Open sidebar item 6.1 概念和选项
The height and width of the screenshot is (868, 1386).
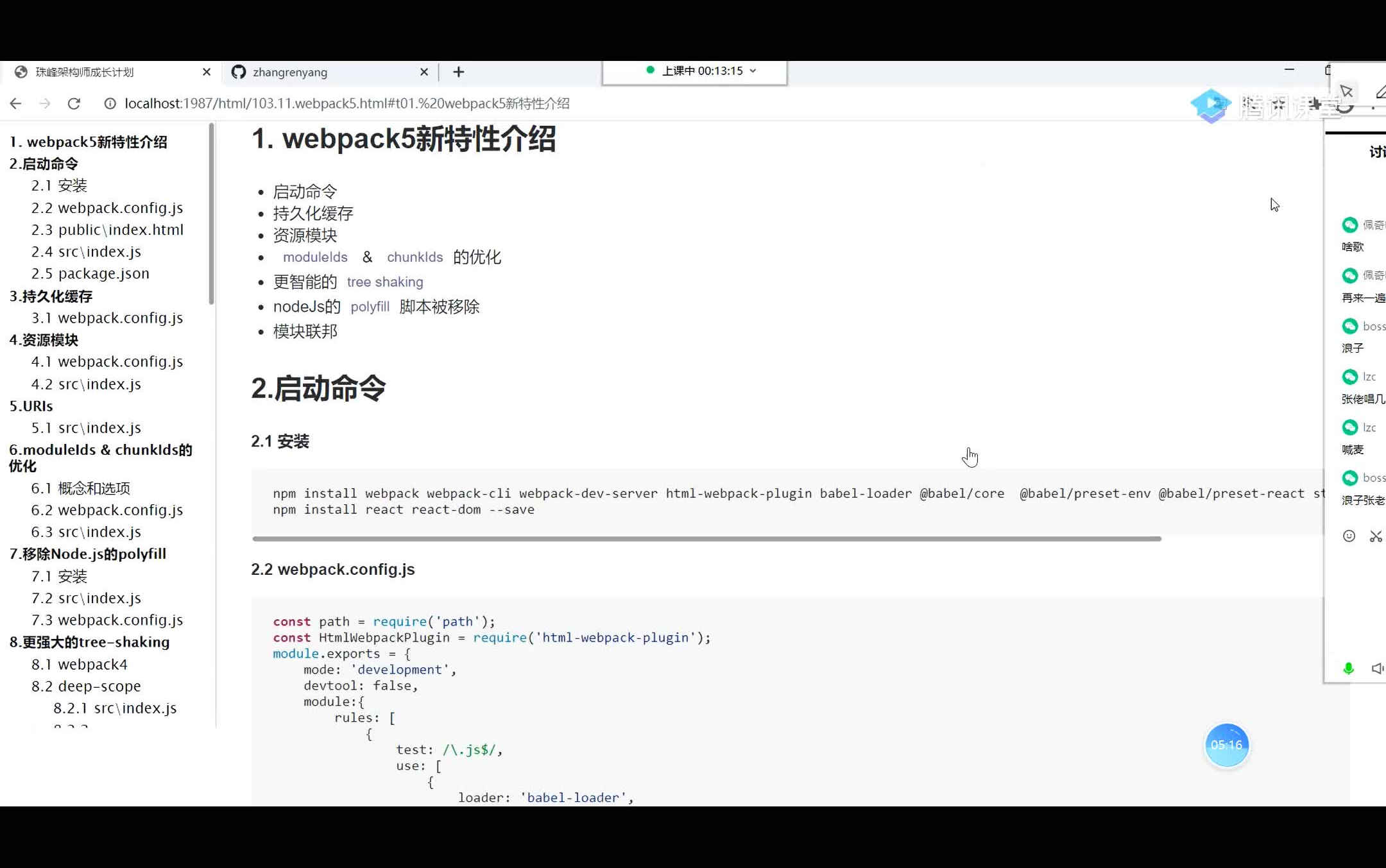click(81, 488)
